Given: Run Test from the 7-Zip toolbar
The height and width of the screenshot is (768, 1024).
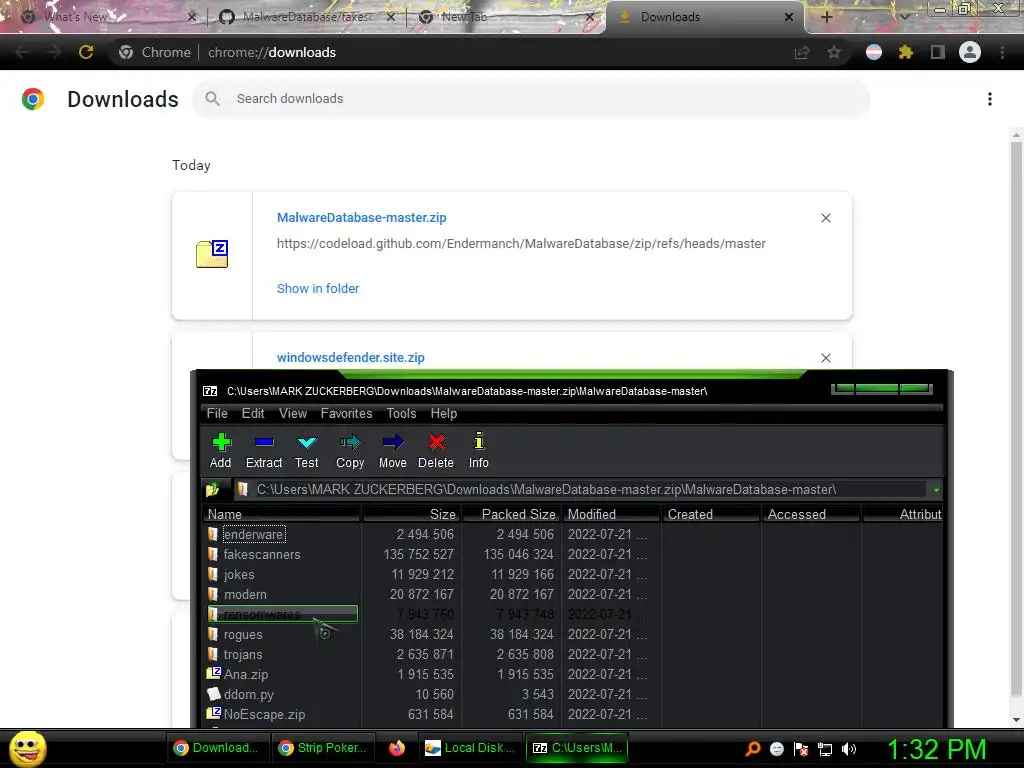Looking at the screenshot, I should (x=306, y=451).
